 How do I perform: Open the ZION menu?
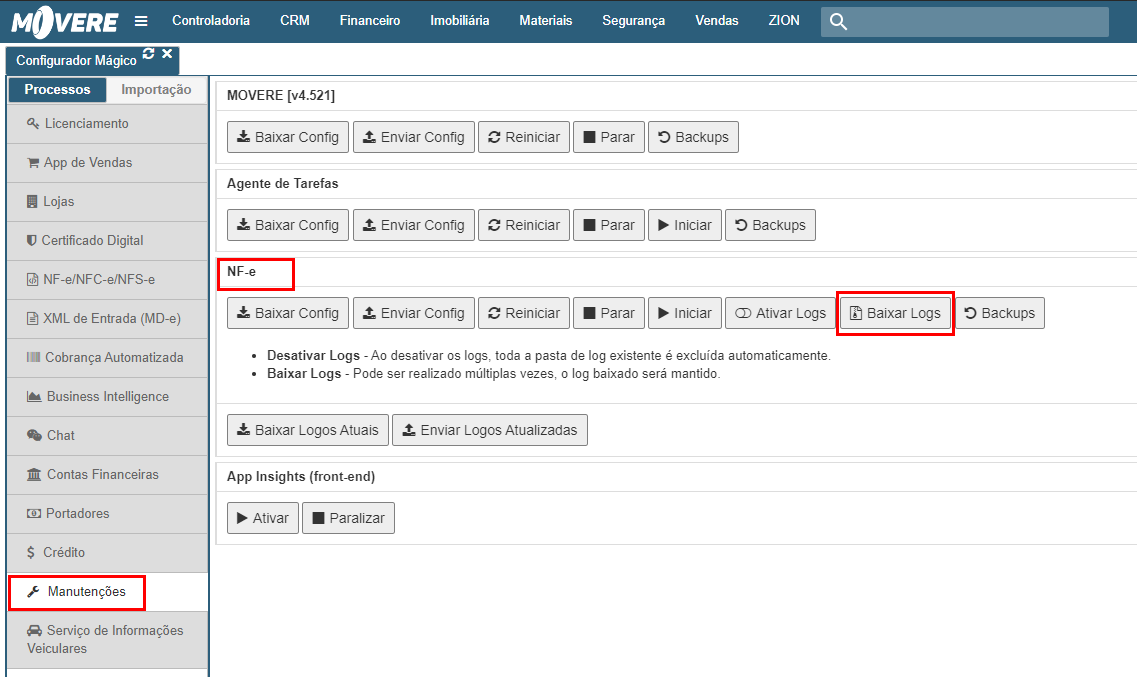(785, 20)
